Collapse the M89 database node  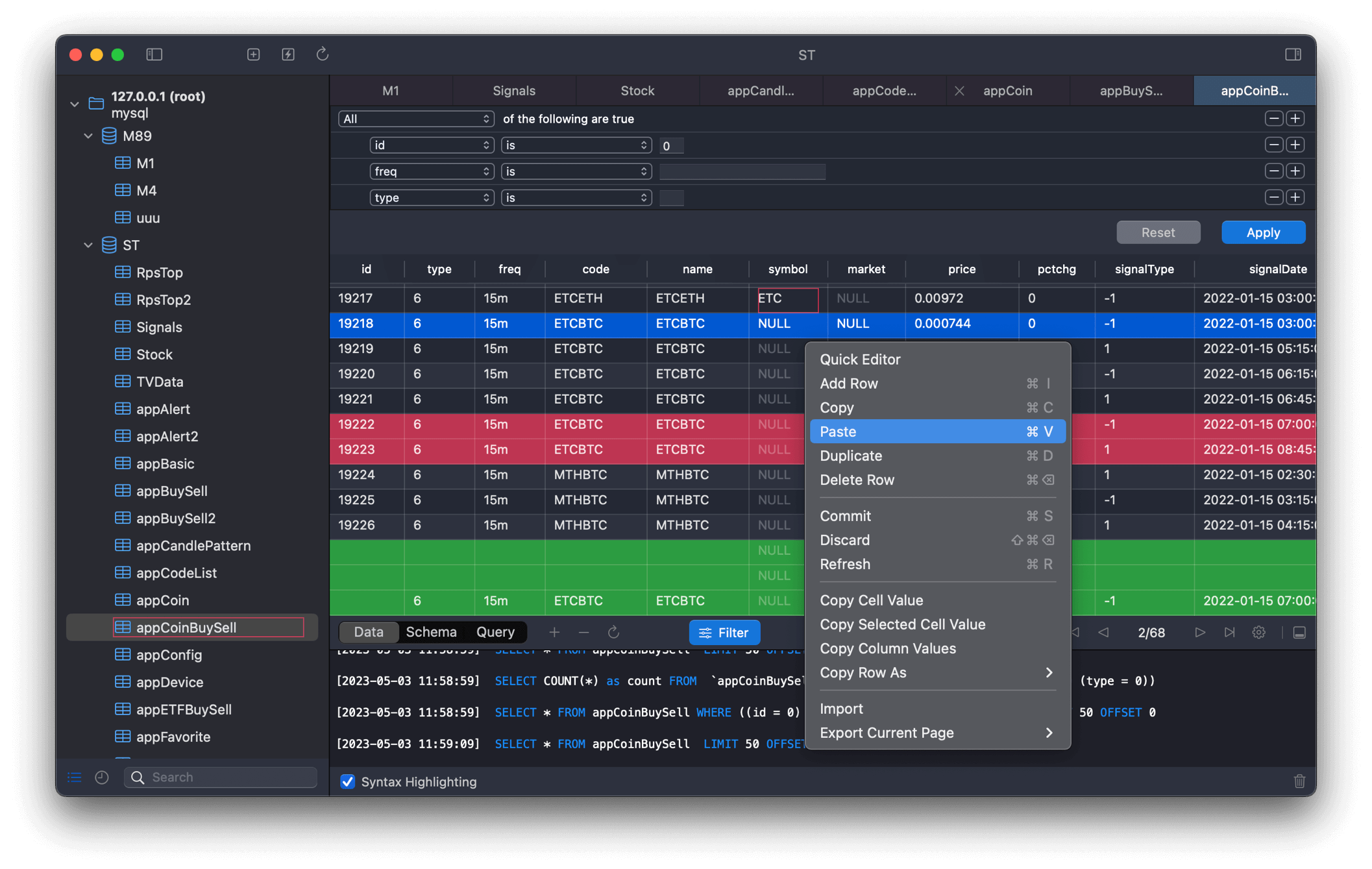click(88, 136)
